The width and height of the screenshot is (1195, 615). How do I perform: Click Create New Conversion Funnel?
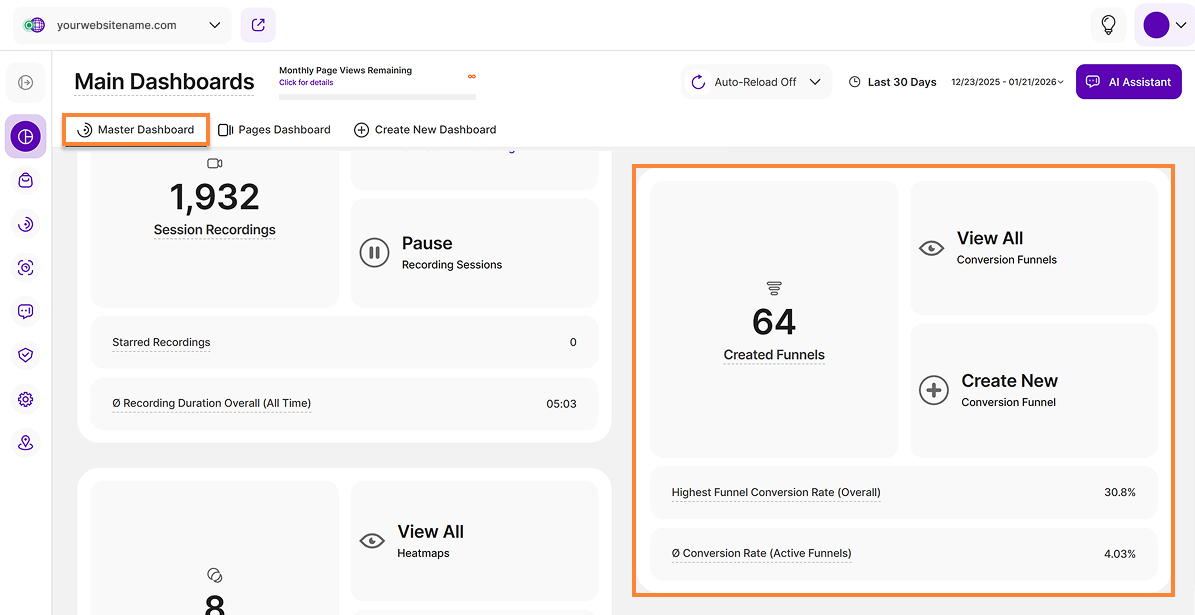(x=1033, y=390)
